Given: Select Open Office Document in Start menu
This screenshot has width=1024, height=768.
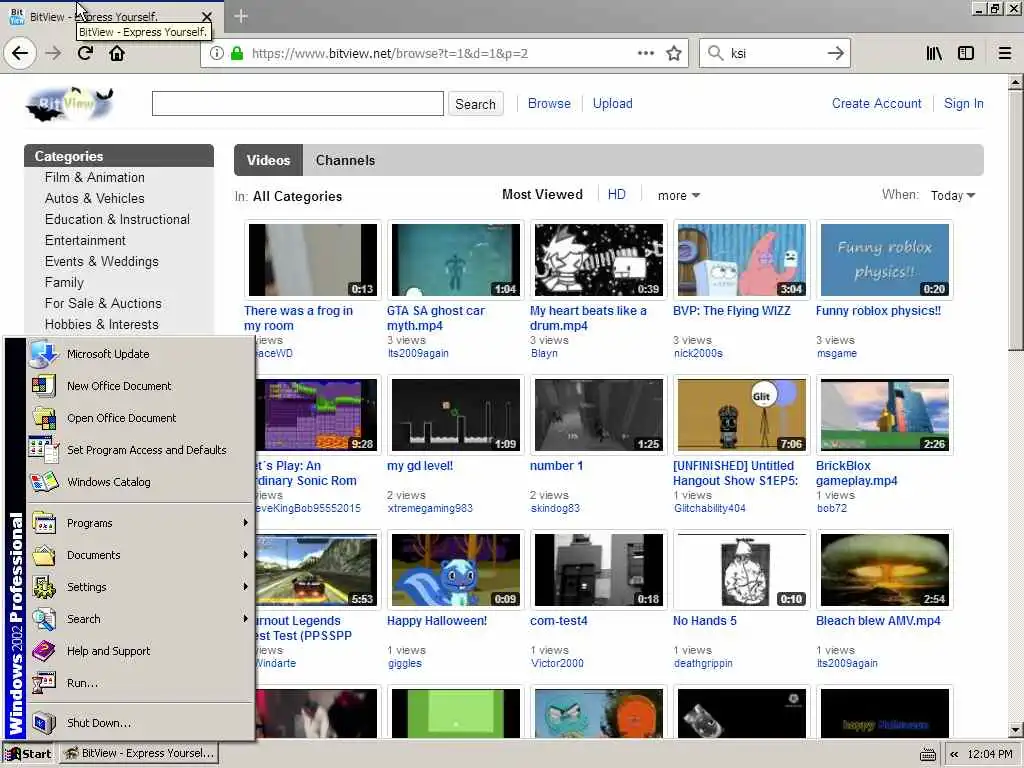Looking at the screenshot, I should point(140,418).
